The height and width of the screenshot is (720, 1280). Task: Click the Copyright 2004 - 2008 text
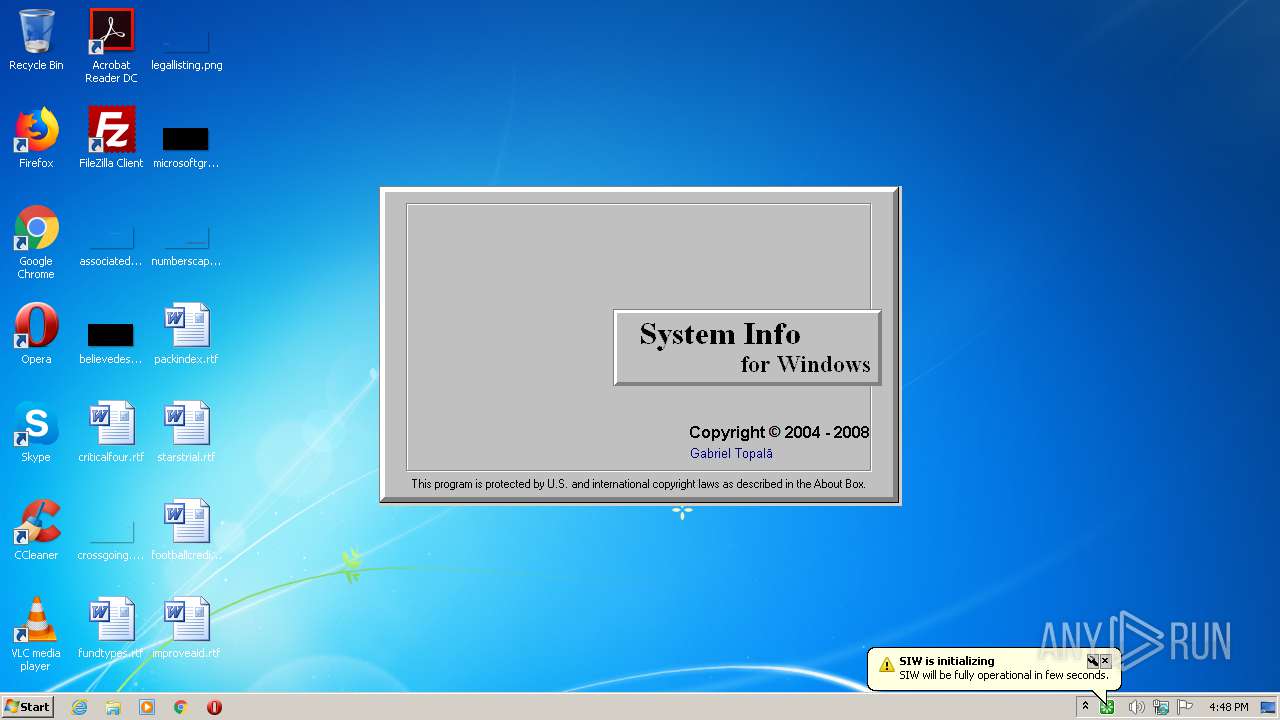point(778,433)
